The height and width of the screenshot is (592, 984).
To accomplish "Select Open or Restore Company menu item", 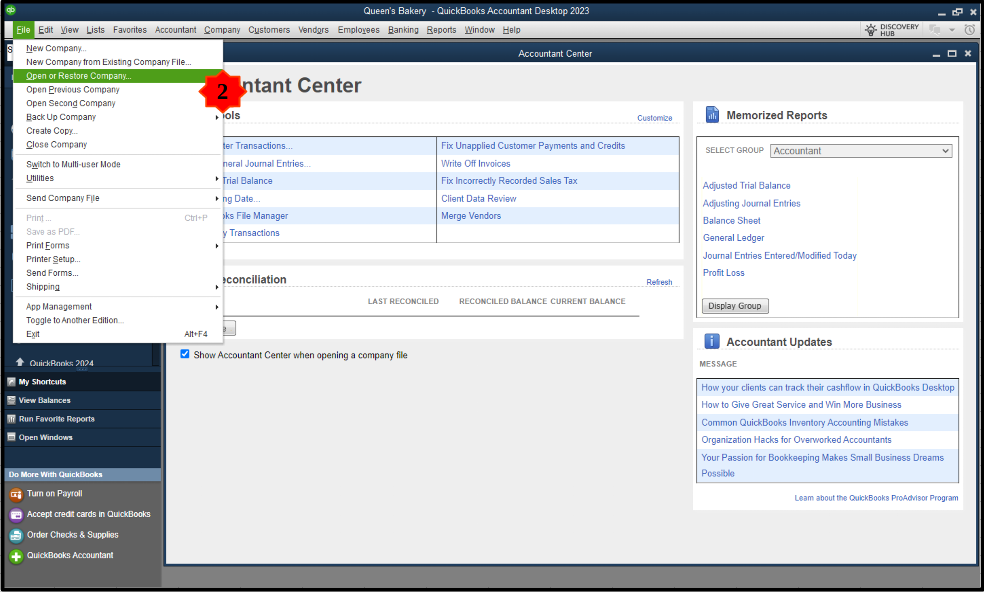I will pos(118,76).
